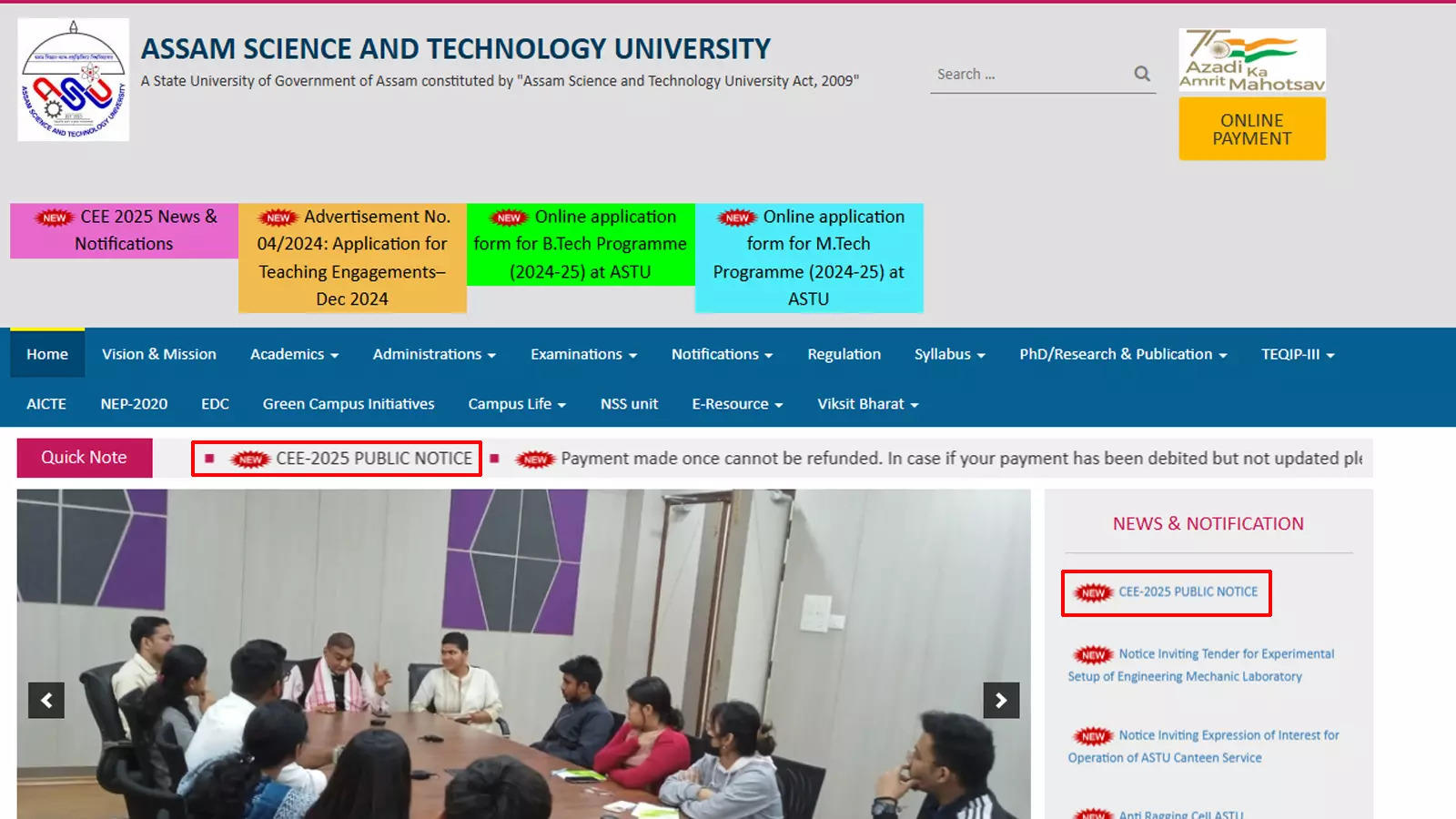This screenshot has width=1456, height=819.
Task: Expand the PhD/Research & Publication menu
Action: (1124, 354)
